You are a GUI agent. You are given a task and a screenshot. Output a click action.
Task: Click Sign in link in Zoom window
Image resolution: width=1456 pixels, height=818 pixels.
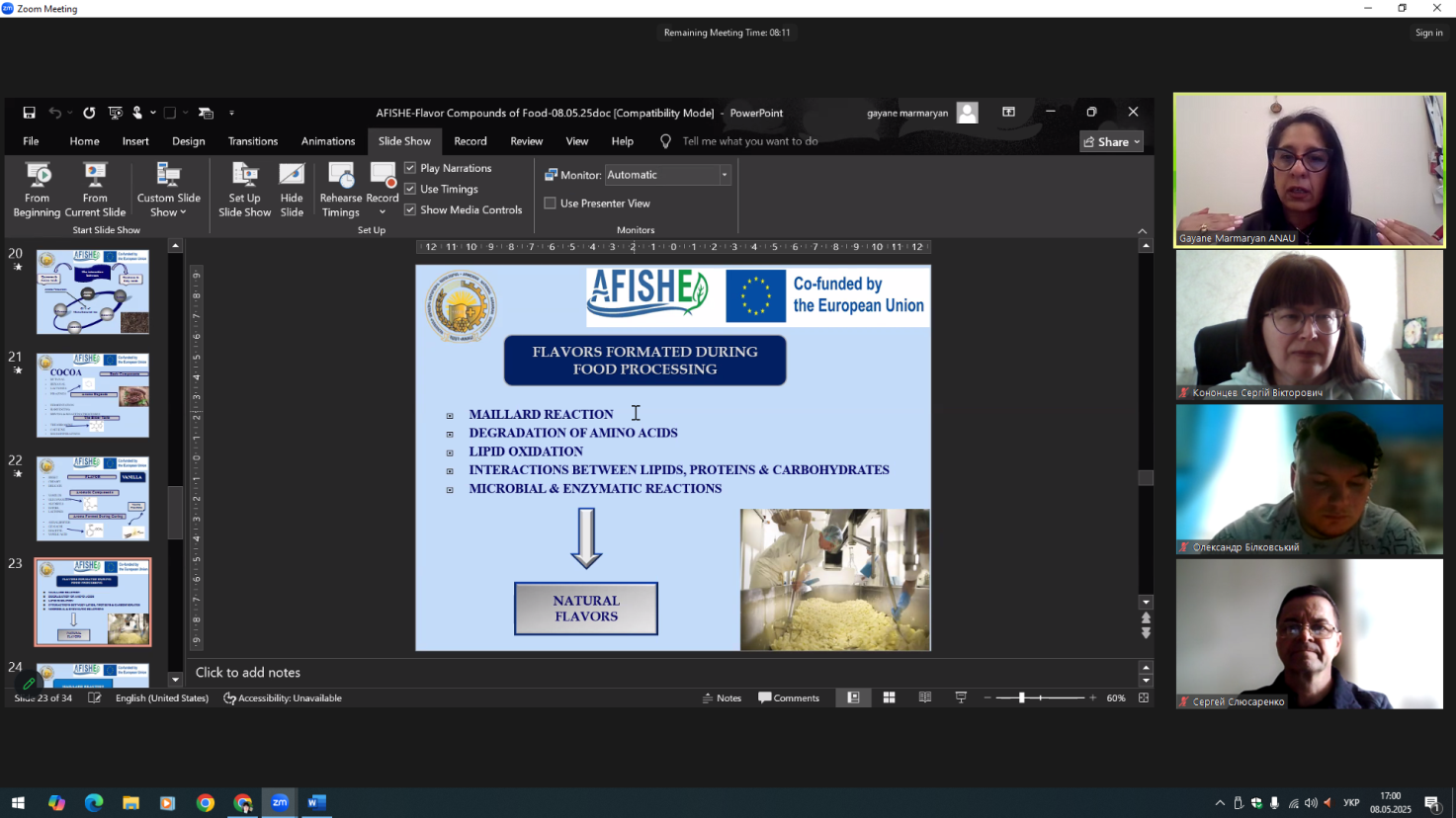pyautogui.click(x=1428, y=33)
